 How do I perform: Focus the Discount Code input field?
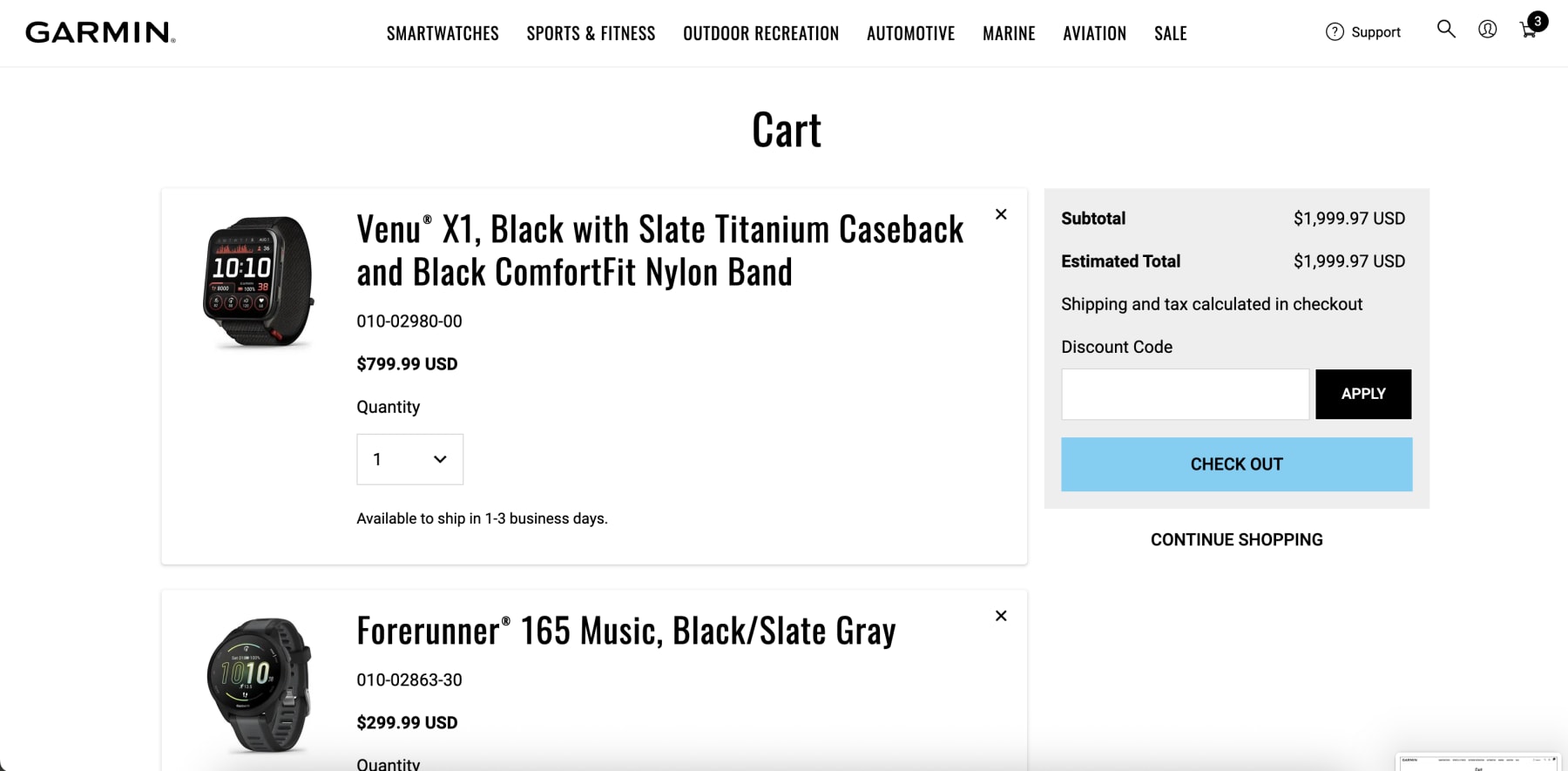tap(1185, 394)
